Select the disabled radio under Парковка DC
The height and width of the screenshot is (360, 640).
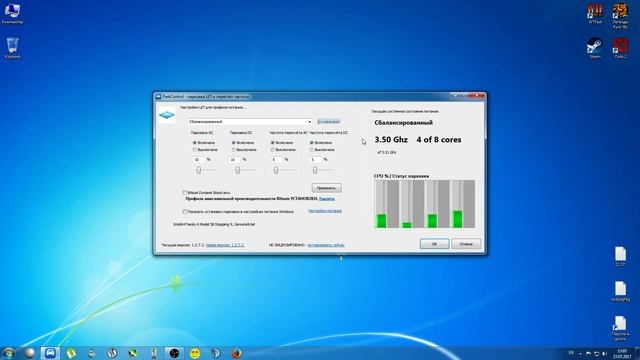pyautogui.click(x=233, y=150)
